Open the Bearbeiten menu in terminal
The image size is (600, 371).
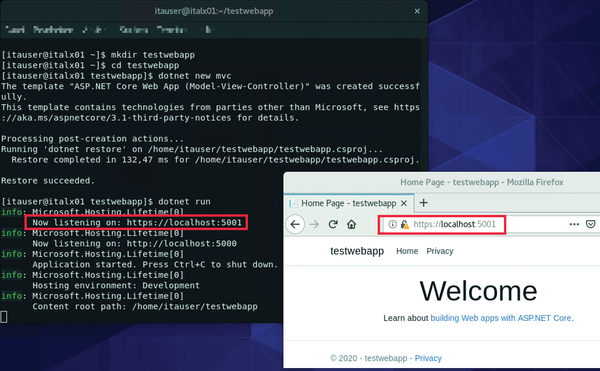[x=53, y=29]
